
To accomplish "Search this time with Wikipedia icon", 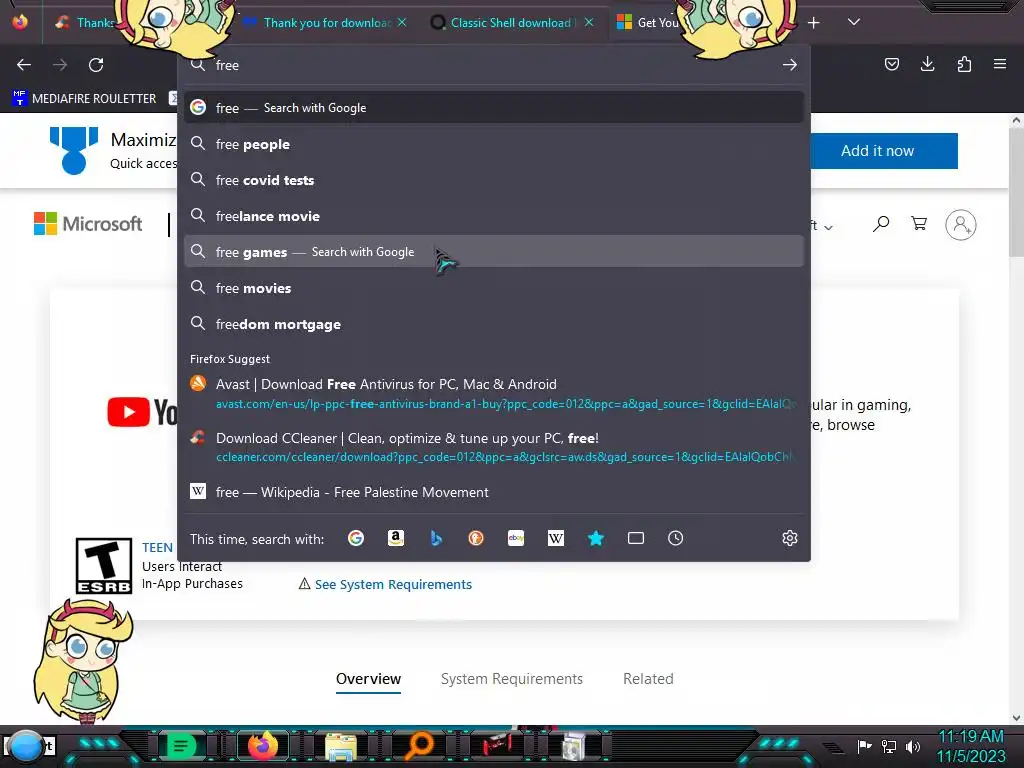I will [x=556, y=538].
